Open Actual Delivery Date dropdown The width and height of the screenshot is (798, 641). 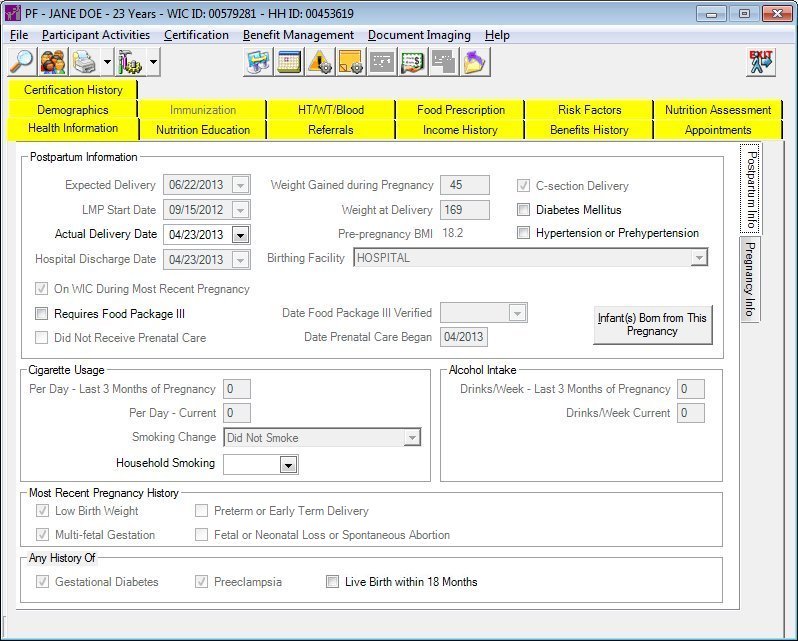(x=241, y=235)
